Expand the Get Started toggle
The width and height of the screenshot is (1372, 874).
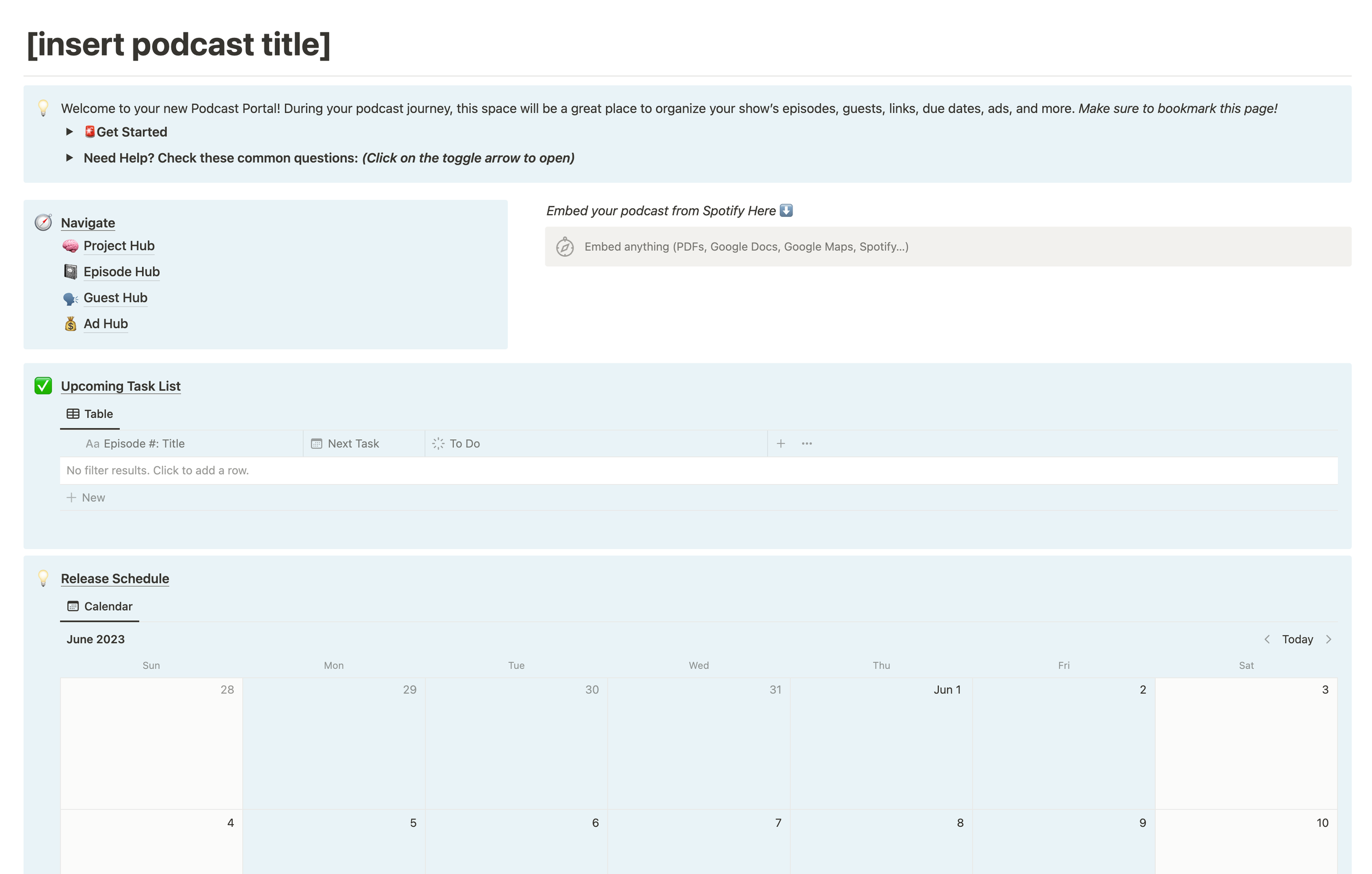(70, 132)
